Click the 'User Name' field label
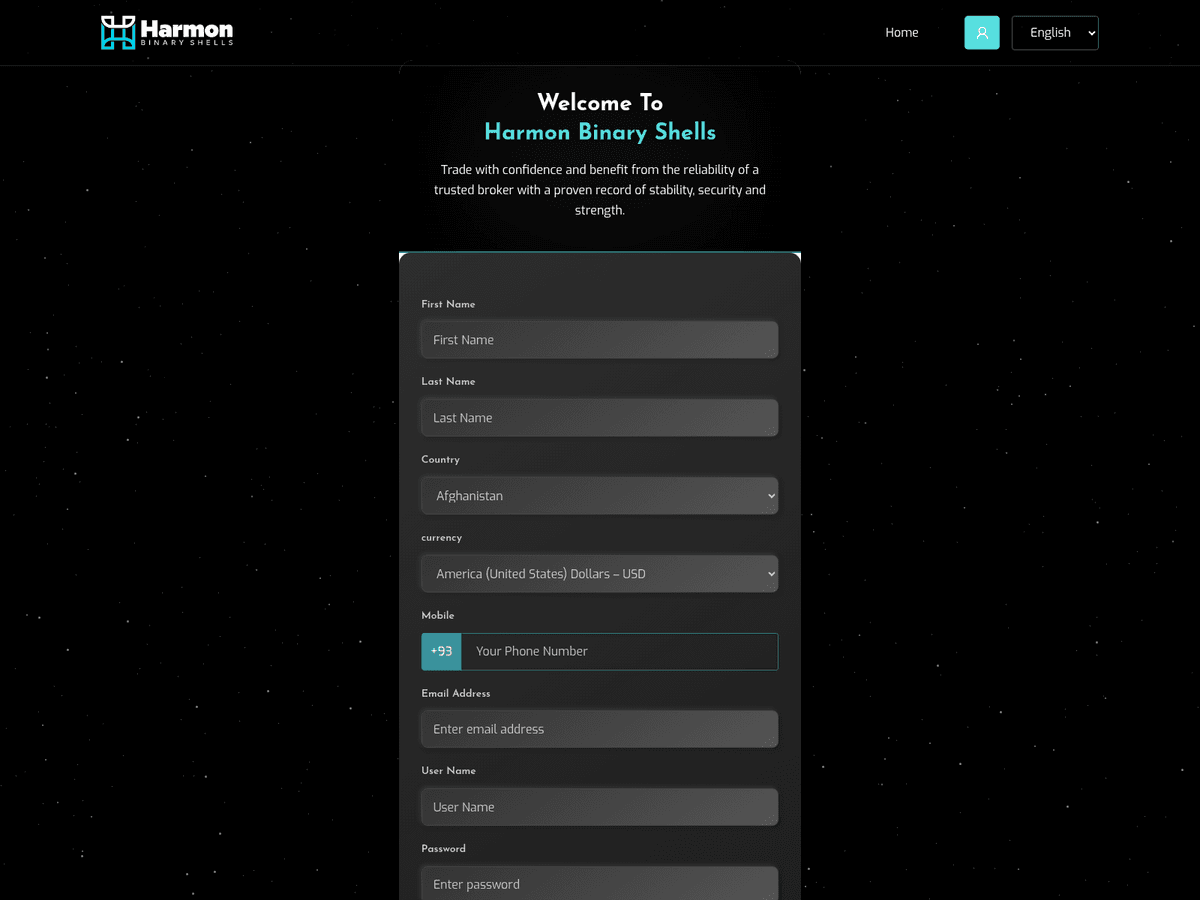The width and height of the screenshot is (1200, 900). (448, 770)
